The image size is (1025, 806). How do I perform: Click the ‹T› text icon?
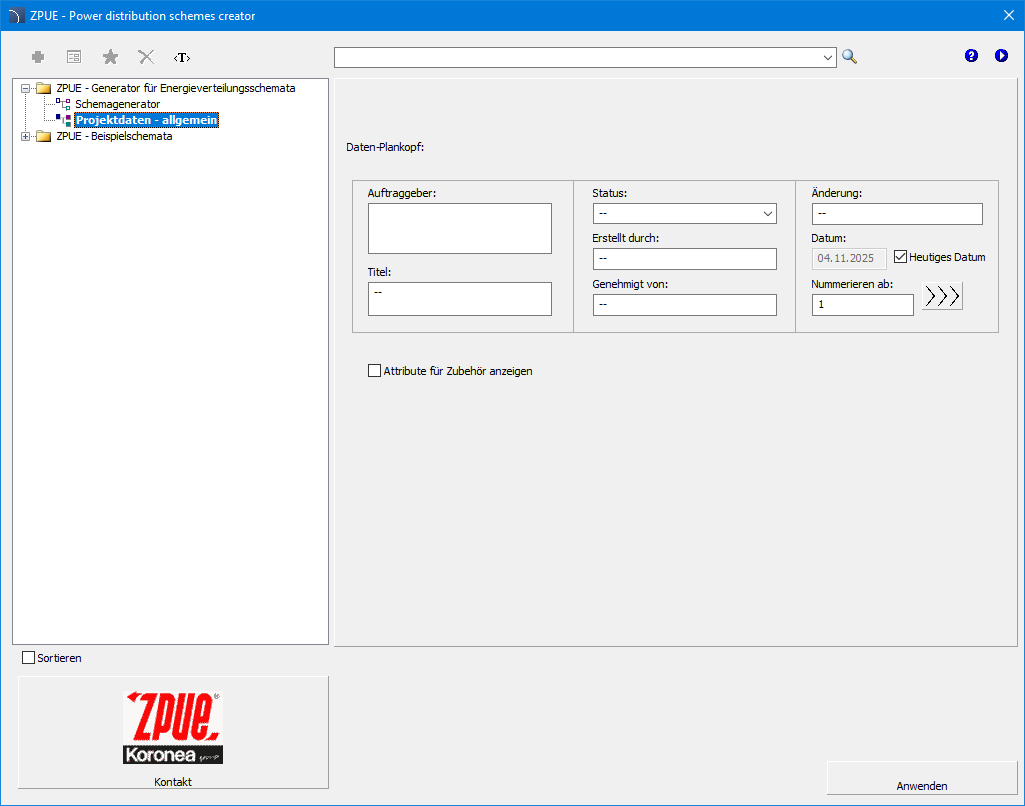182,57
